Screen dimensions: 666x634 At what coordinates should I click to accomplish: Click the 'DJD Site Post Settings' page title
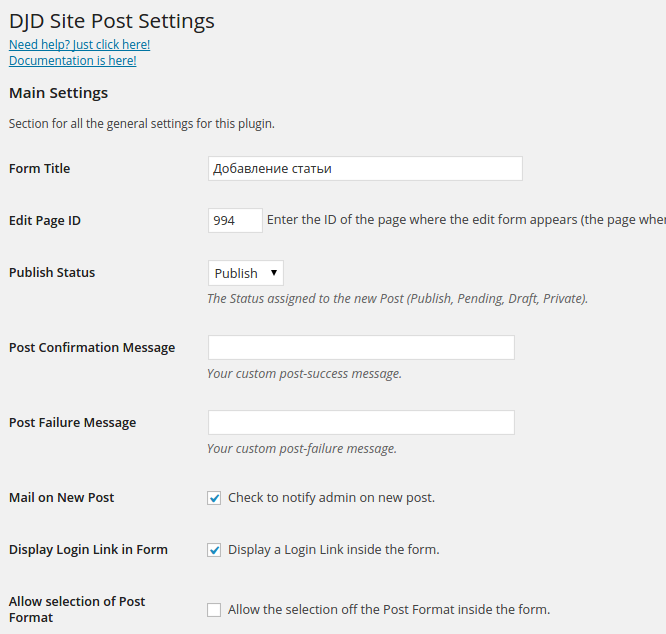click(x=111, y=21)
